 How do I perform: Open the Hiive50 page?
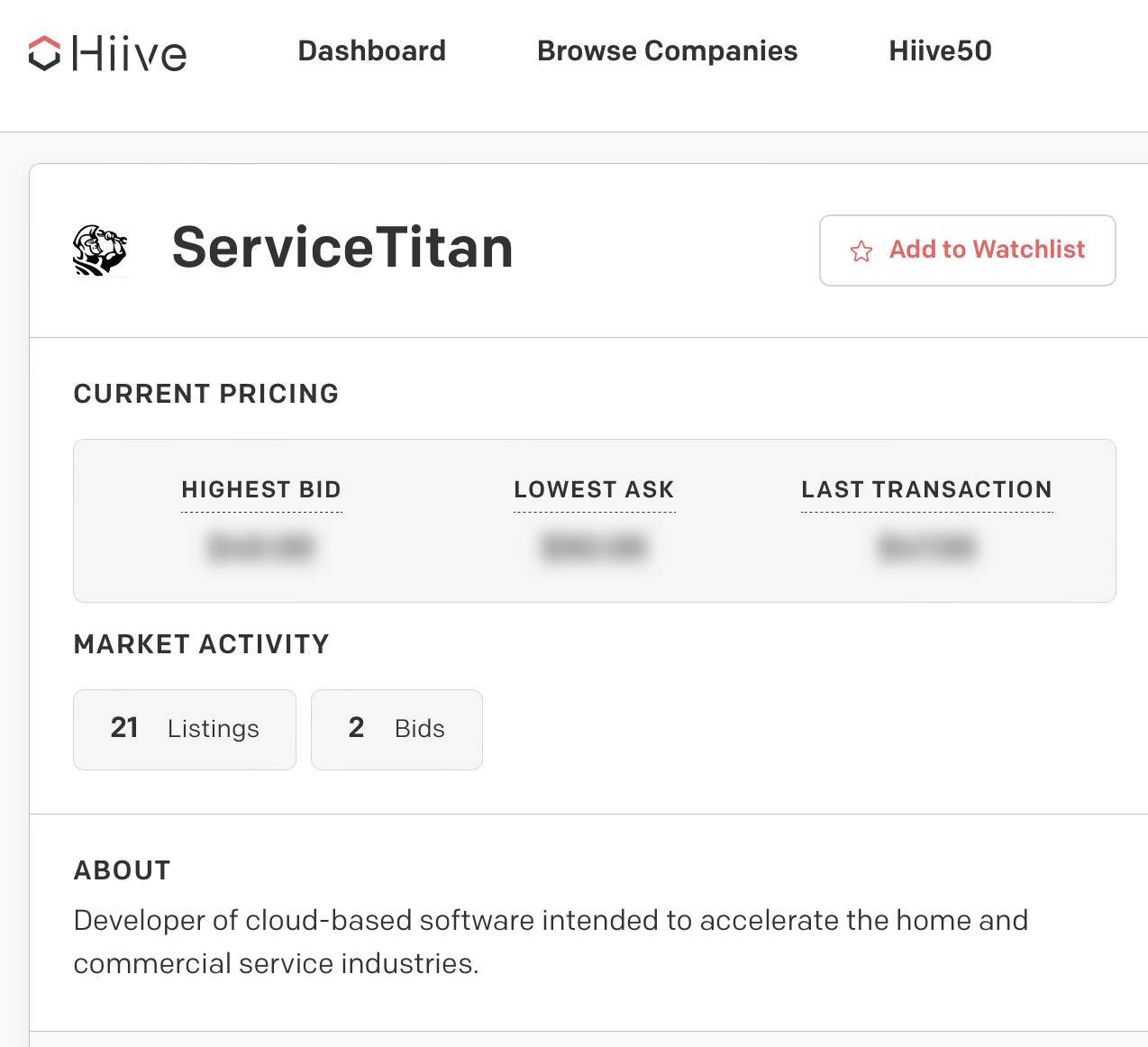coord(940,51)
